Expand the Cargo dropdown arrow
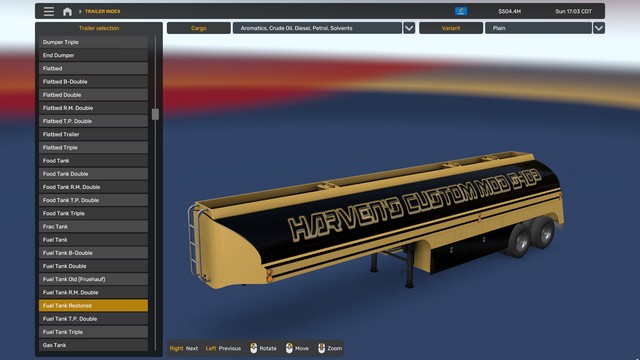The height and width of the screenshot is (360, 640). [x=409, y=28]
